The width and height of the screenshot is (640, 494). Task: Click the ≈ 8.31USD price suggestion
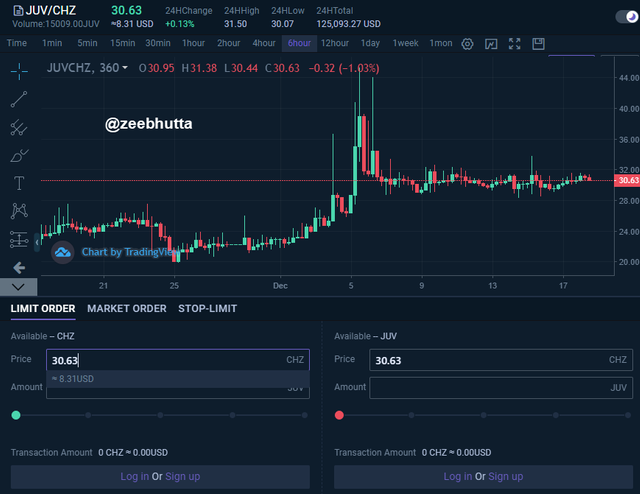tap(178, 379)
